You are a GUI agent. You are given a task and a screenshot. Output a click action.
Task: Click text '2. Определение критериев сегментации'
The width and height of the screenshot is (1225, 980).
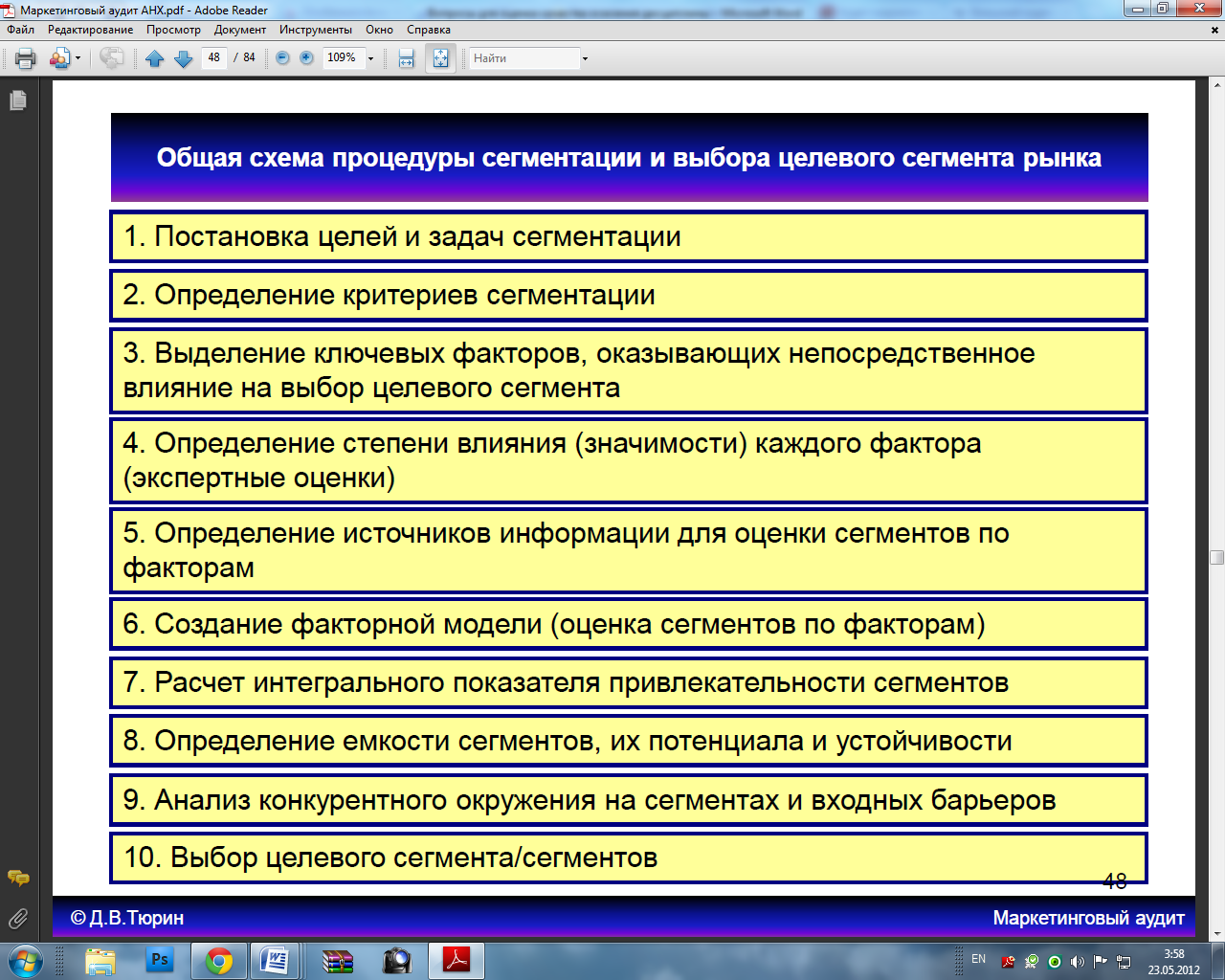pos(389,295)
